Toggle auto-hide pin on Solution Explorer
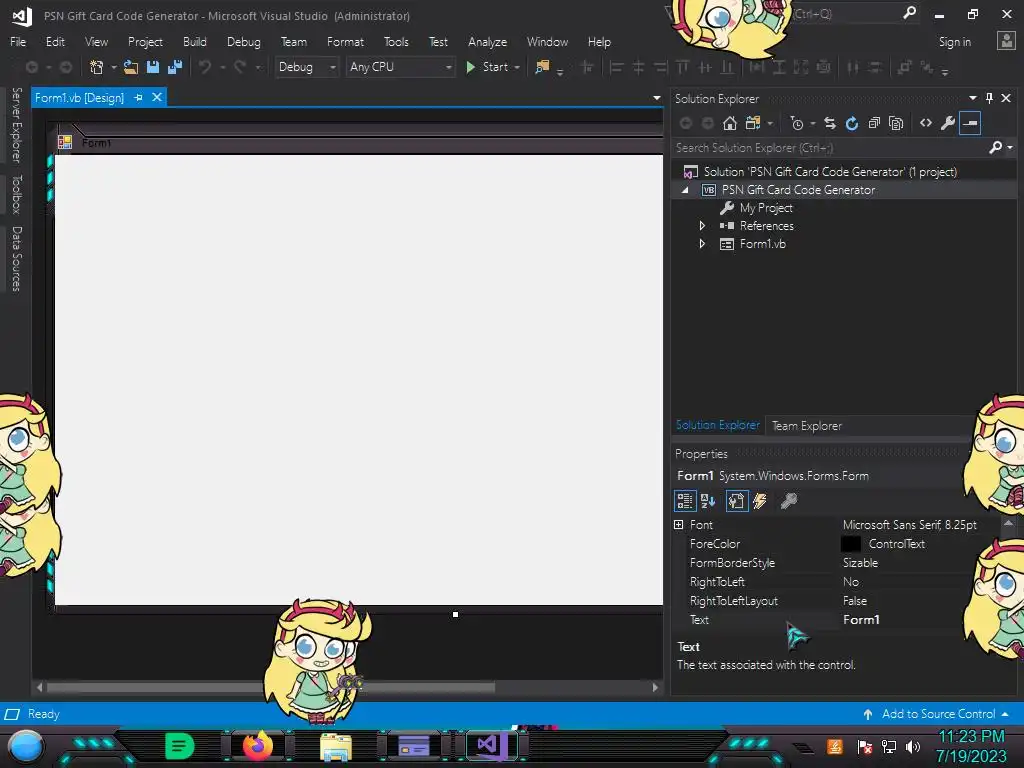This screenshot has width=1024, height=768. tap(989, 98)
